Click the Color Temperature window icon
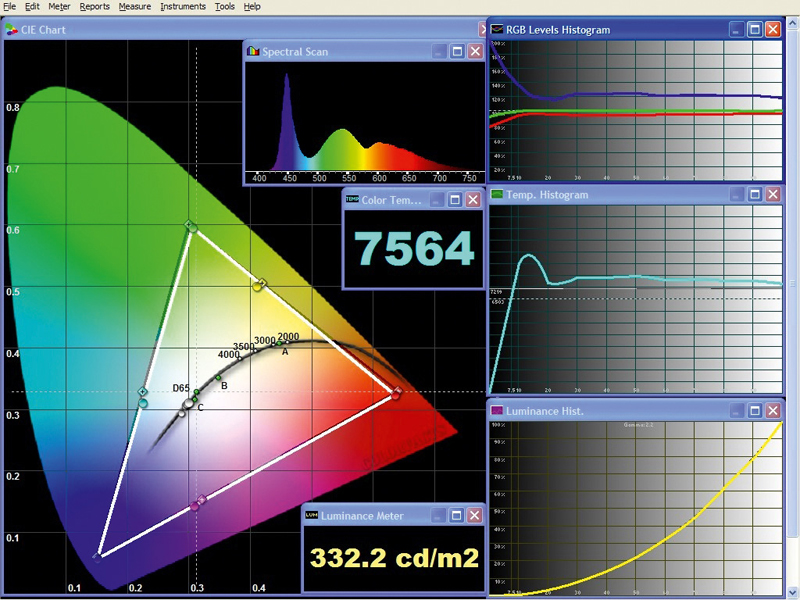800x600 pixels. click(352, 199)
